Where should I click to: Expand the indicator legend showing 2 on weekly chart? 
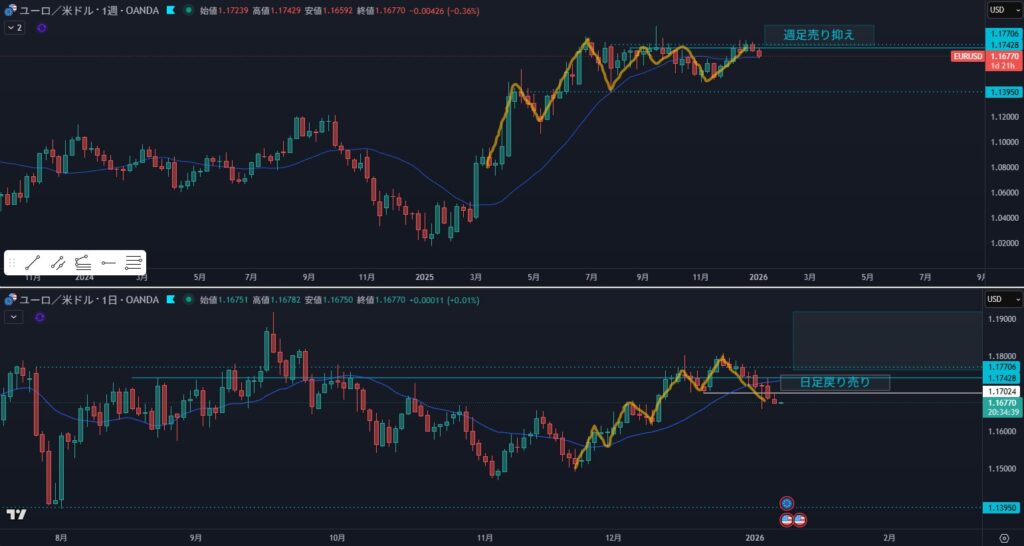[14, 28]
